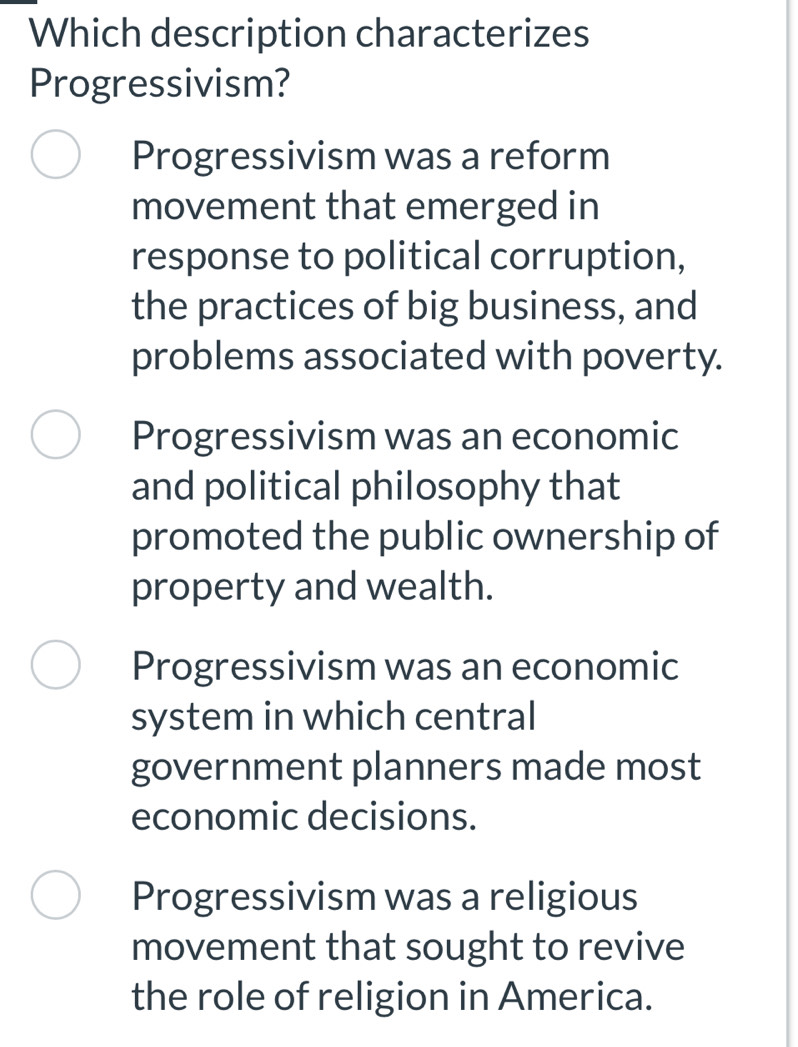
Task: Tap the 'movement that emerged in' line
Action: click(366, 207)
